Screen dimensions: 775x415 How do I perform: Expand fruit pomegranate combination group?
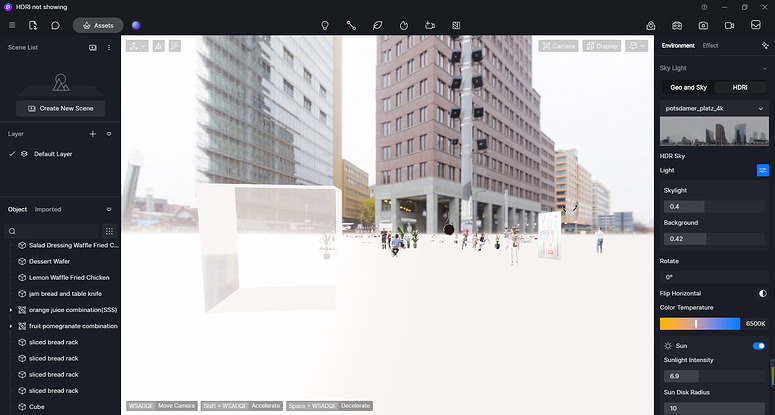[11, 326]
